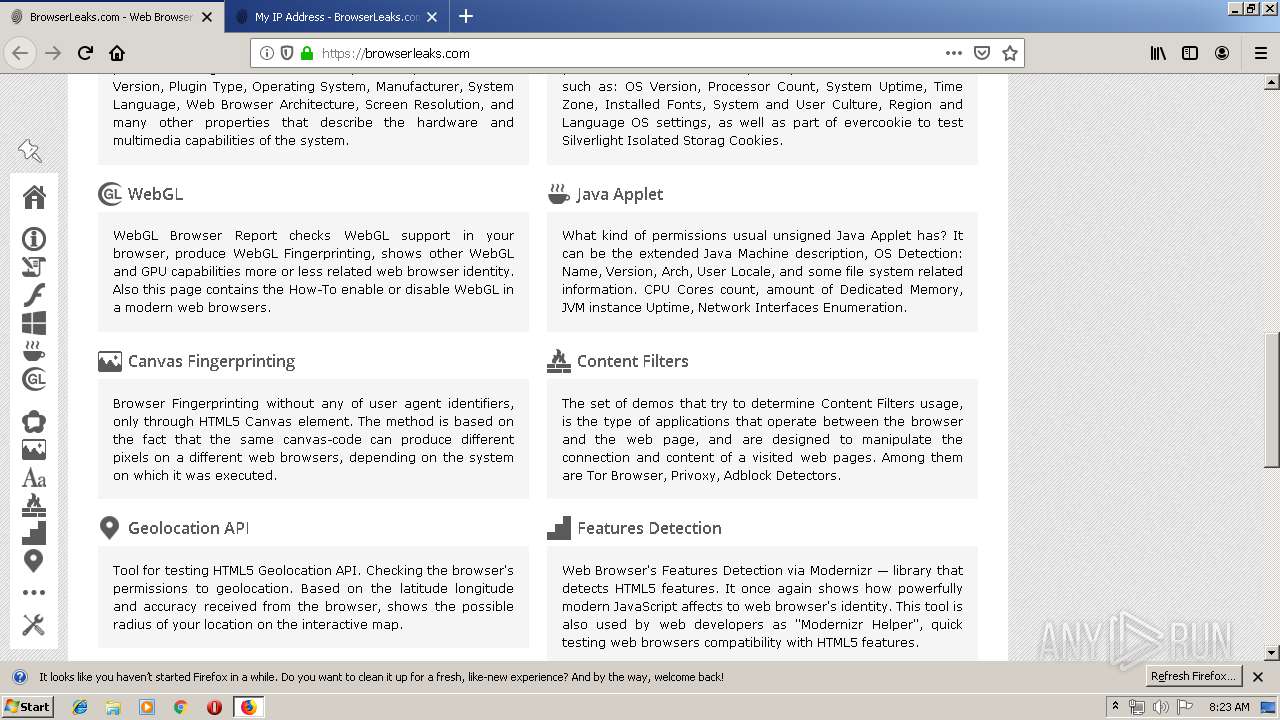Toggle the sidebars view button
The height and width of the screenshot is (720, 1280).
pyautogui.click(x=1190, y=53)
